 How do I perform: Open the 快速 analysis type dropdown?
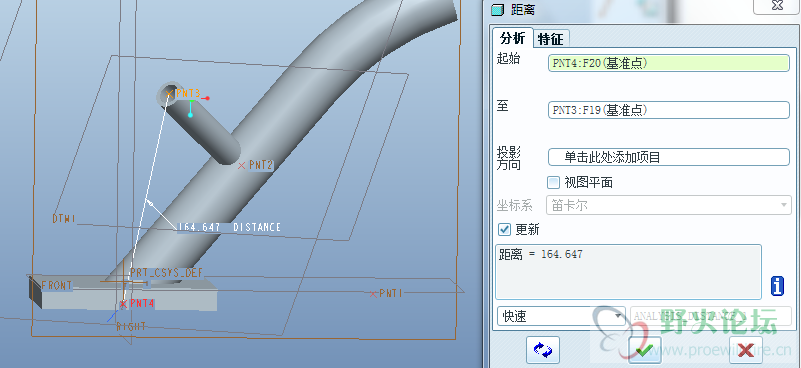[561, 316]
